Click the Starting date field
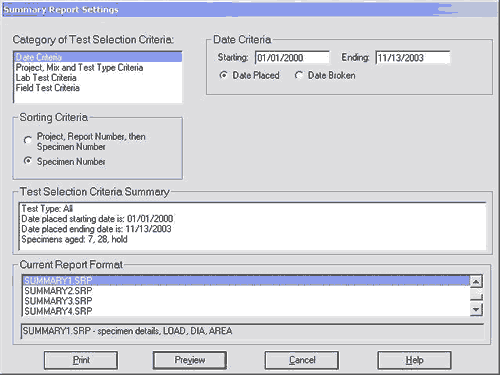Image resolution: width=500 pixels, height=375 pixels. pyautogui.click(x=292, y=57)
